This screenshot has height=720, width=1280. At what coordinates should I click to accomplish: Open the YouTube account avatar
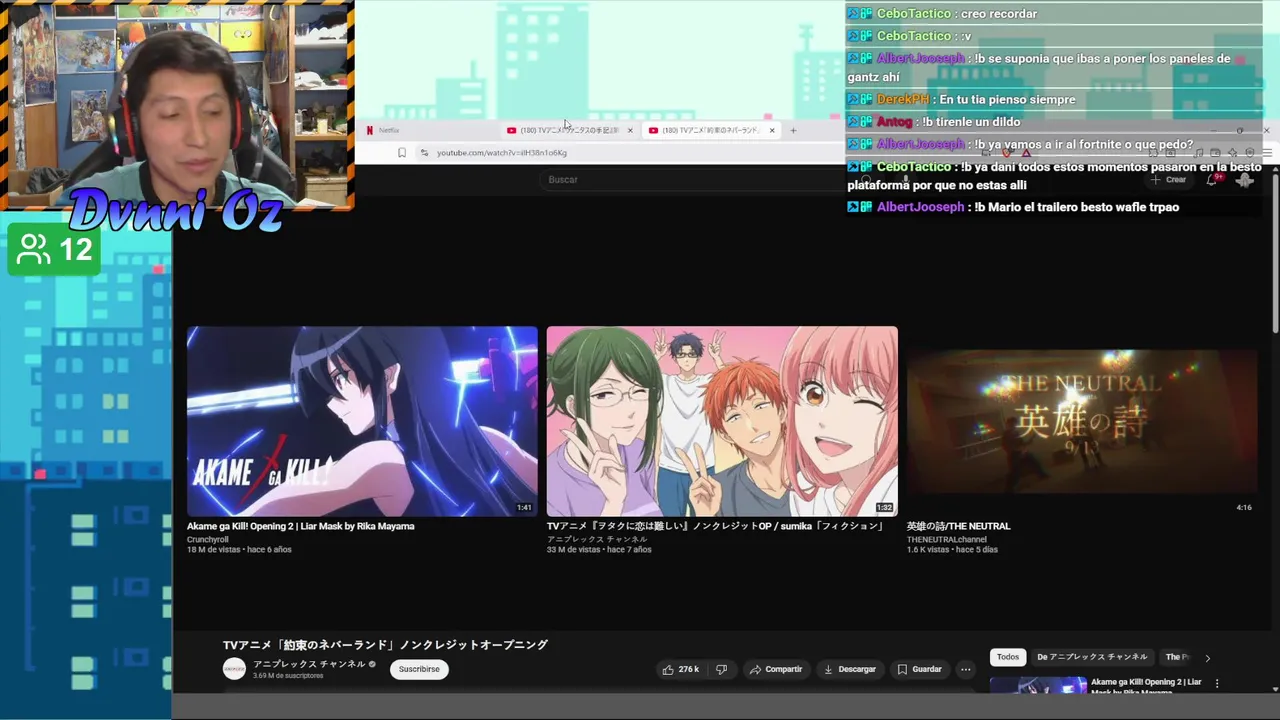[1245, 180]
